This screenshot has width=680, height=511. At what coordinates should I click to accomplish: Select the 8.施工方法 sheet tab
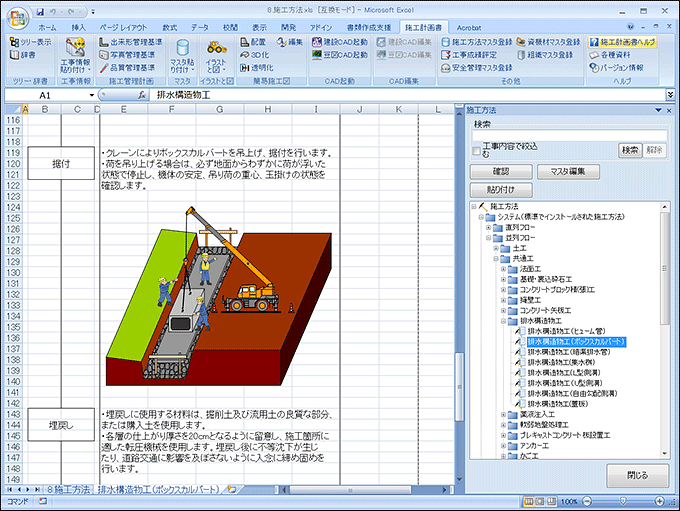[68, 489]
